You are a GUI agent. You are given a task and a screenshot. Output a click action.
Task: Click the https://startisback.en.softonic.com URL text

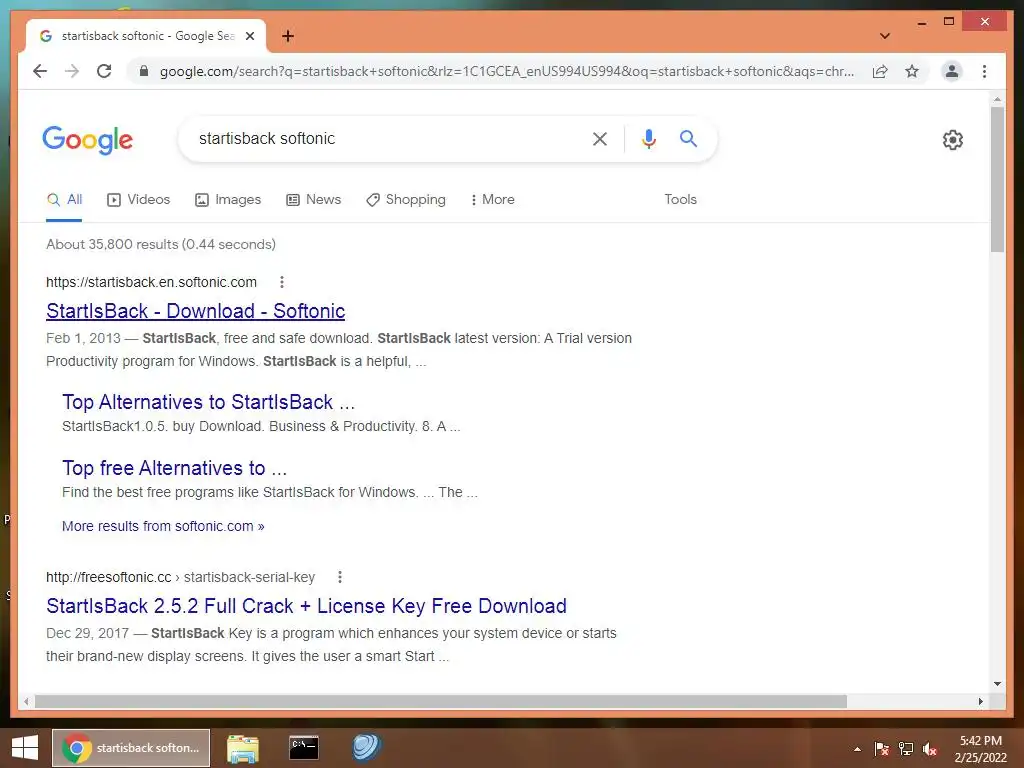(151, 282)
